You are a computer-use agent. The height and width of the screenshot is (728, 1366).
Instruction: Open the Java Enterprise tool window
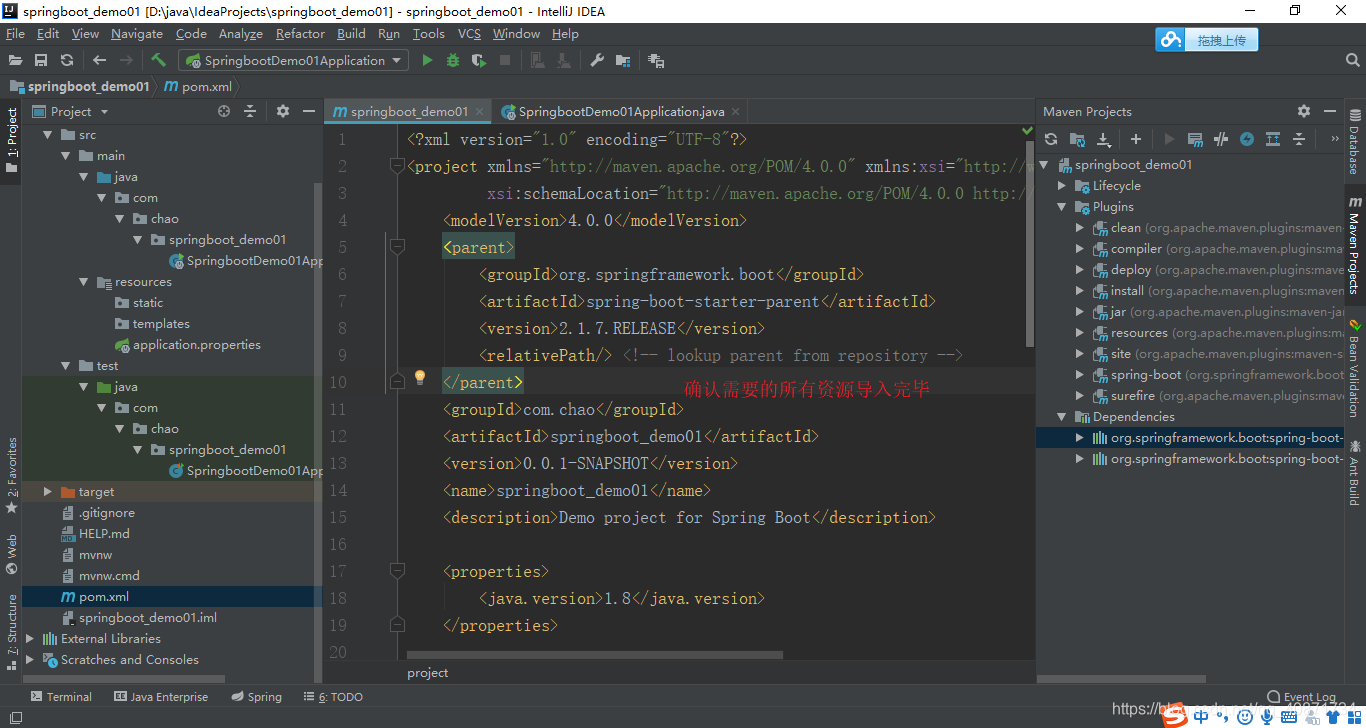[x=161, y=697]
